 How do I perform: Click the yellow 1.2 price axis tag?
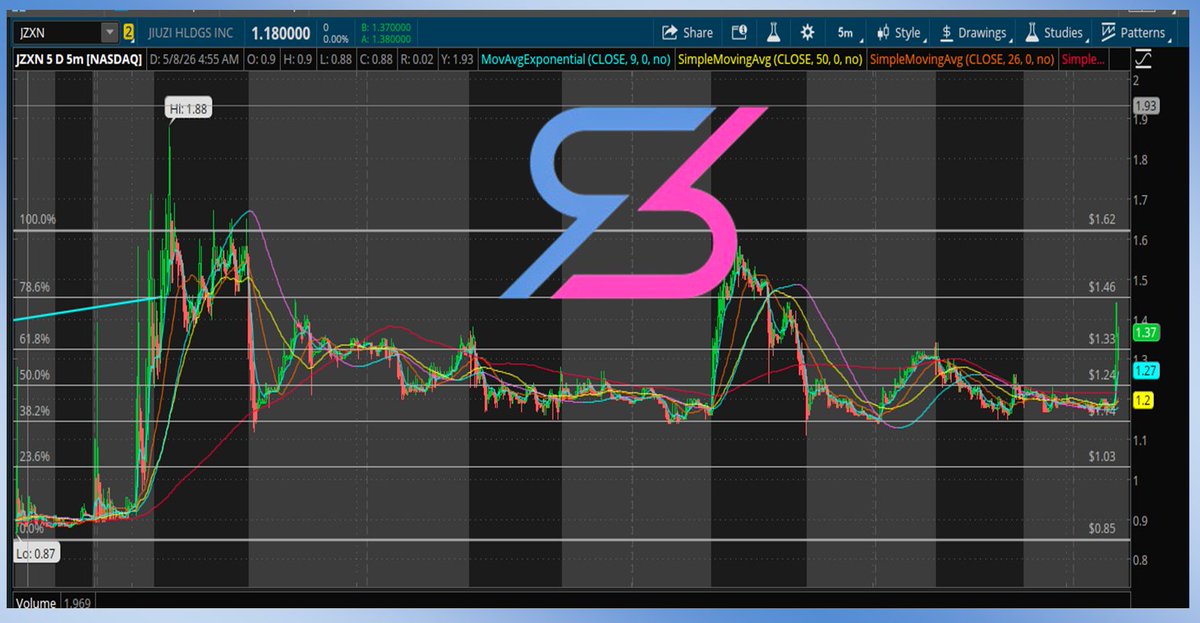(1143, 399)
